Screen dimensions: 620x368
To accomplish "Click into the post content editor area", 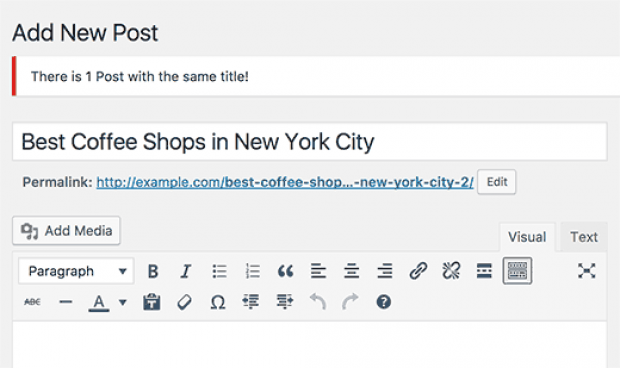I will point(310,345).
